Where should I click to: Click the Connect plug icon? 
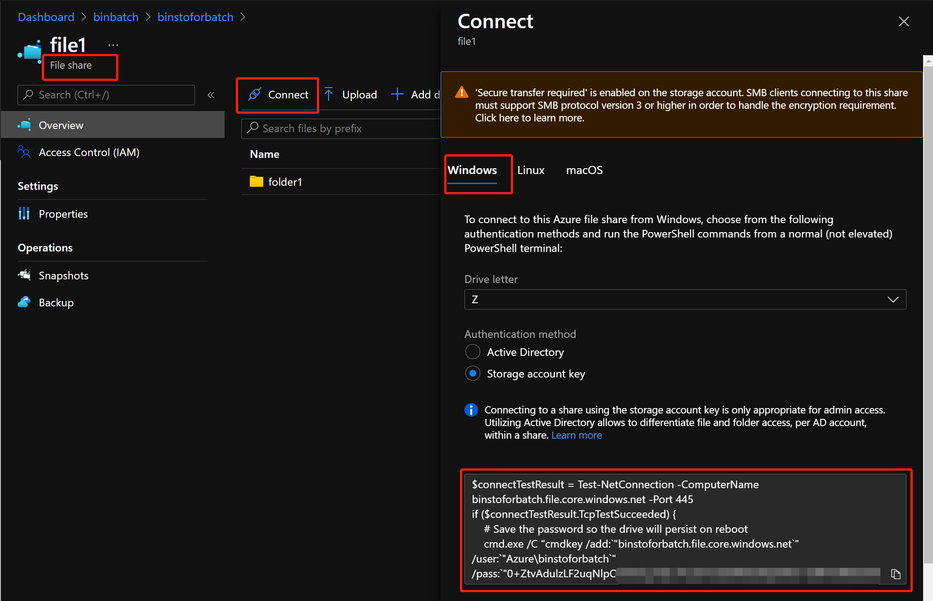point(255,94)
